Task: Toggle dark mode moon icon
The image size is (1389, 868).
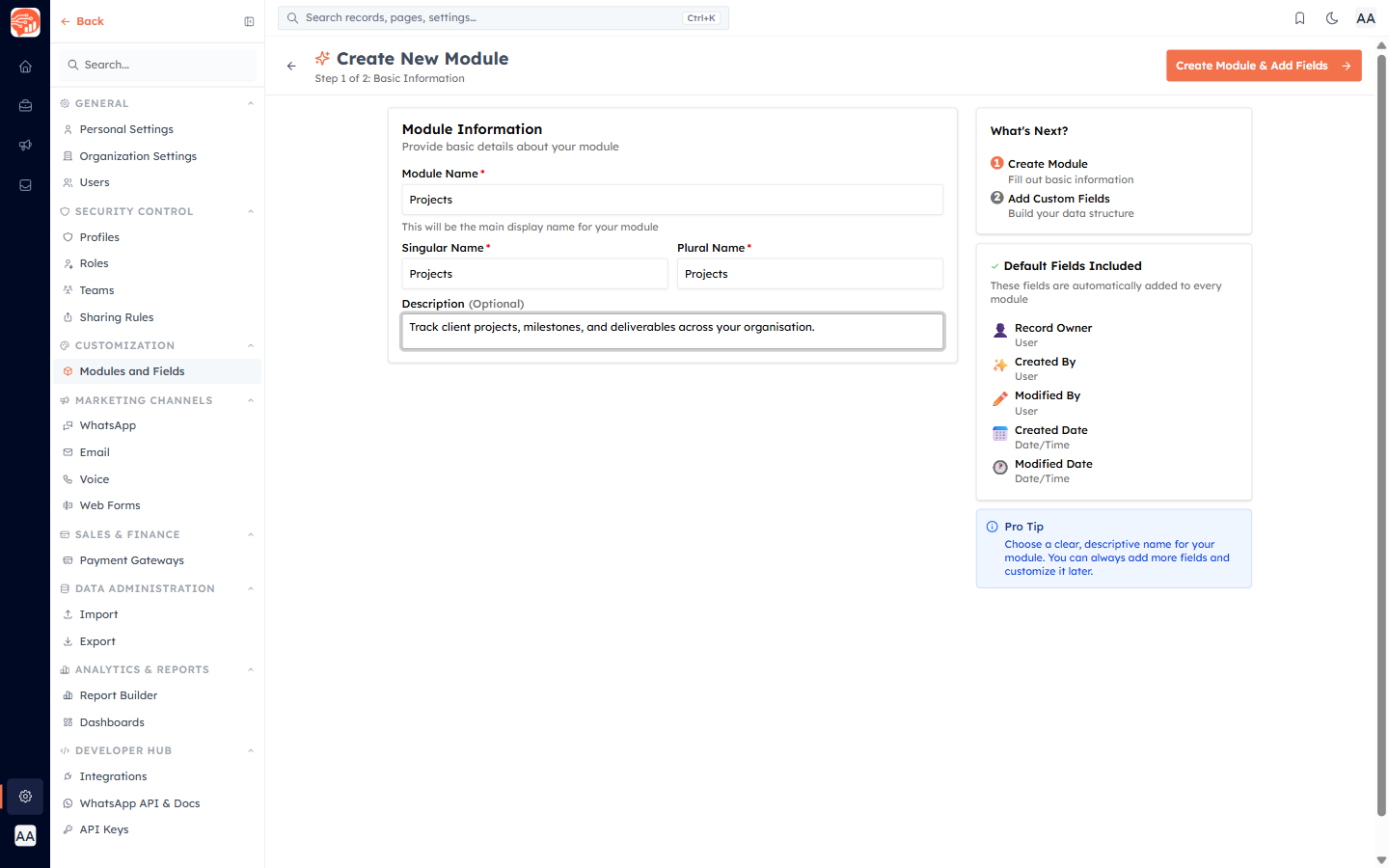Action: point(1332,18)
